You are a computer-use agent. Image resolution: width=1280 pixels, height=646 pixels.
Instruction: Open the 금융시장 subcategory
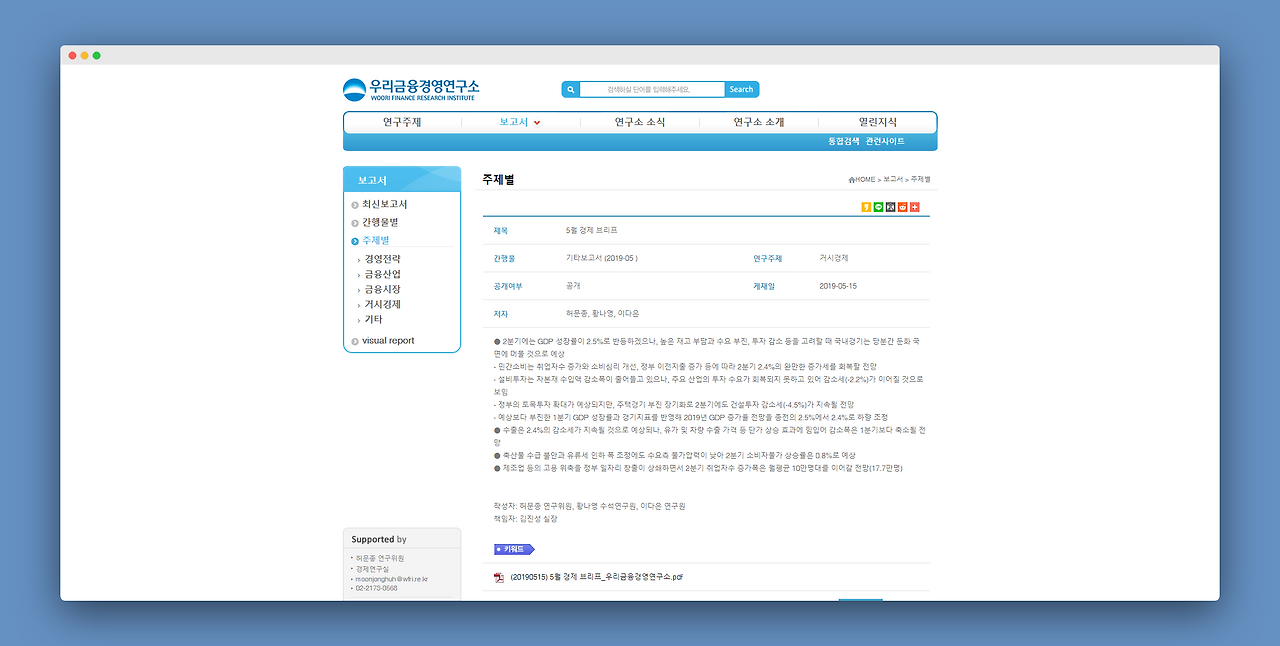click(x=382, y=289)
